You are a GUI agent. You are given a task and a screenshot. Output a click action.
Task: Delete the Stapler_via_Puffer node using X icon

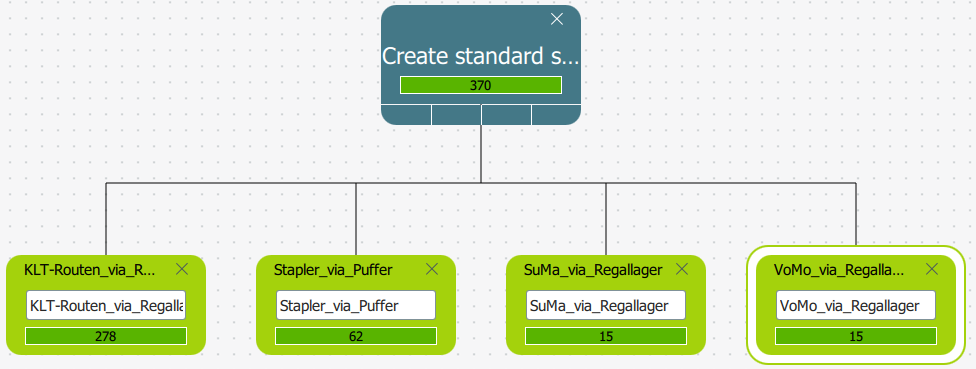[432, 269]
